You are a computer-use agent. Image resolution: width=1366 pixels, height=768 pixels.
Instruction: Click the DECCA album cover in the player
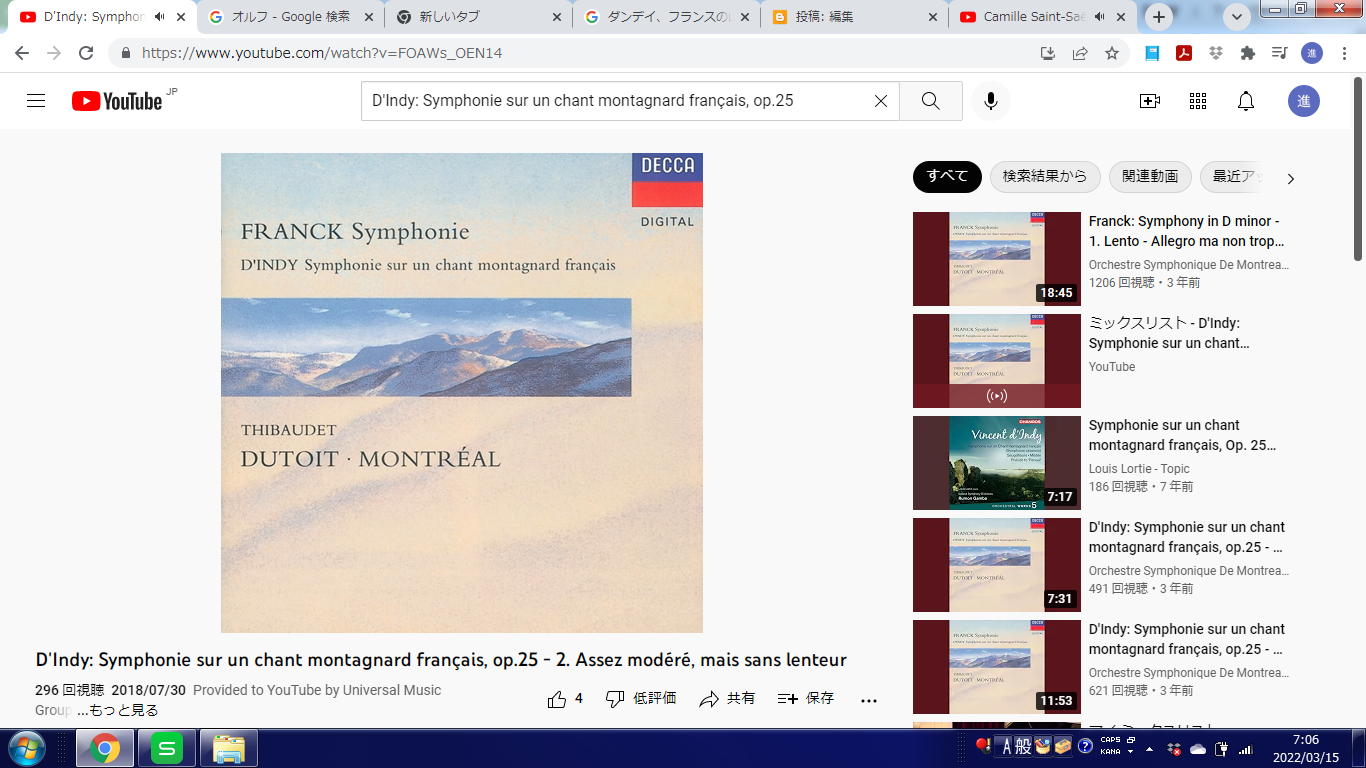pos(462,393)
